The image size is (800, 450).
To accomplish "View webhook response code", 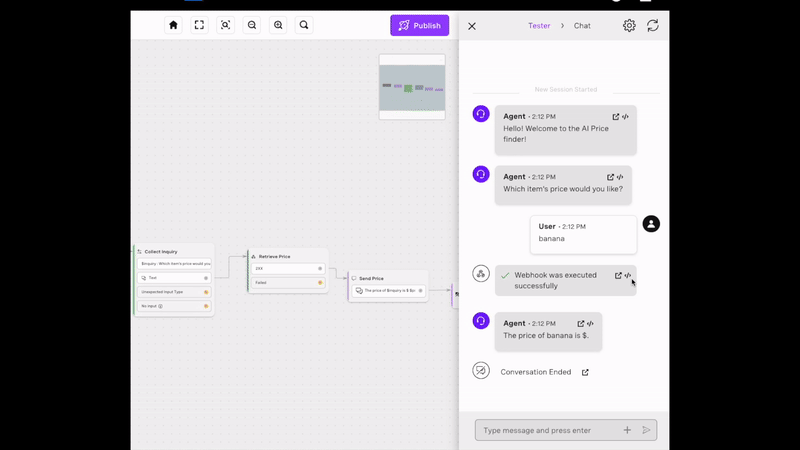I will 628,276.
